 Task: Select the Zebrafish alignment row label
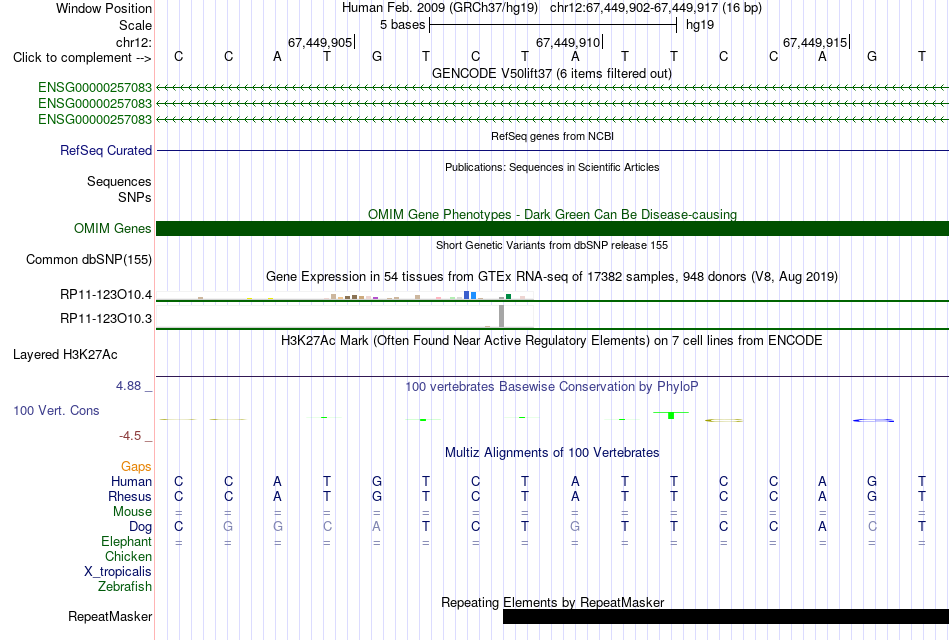[125, 587]
